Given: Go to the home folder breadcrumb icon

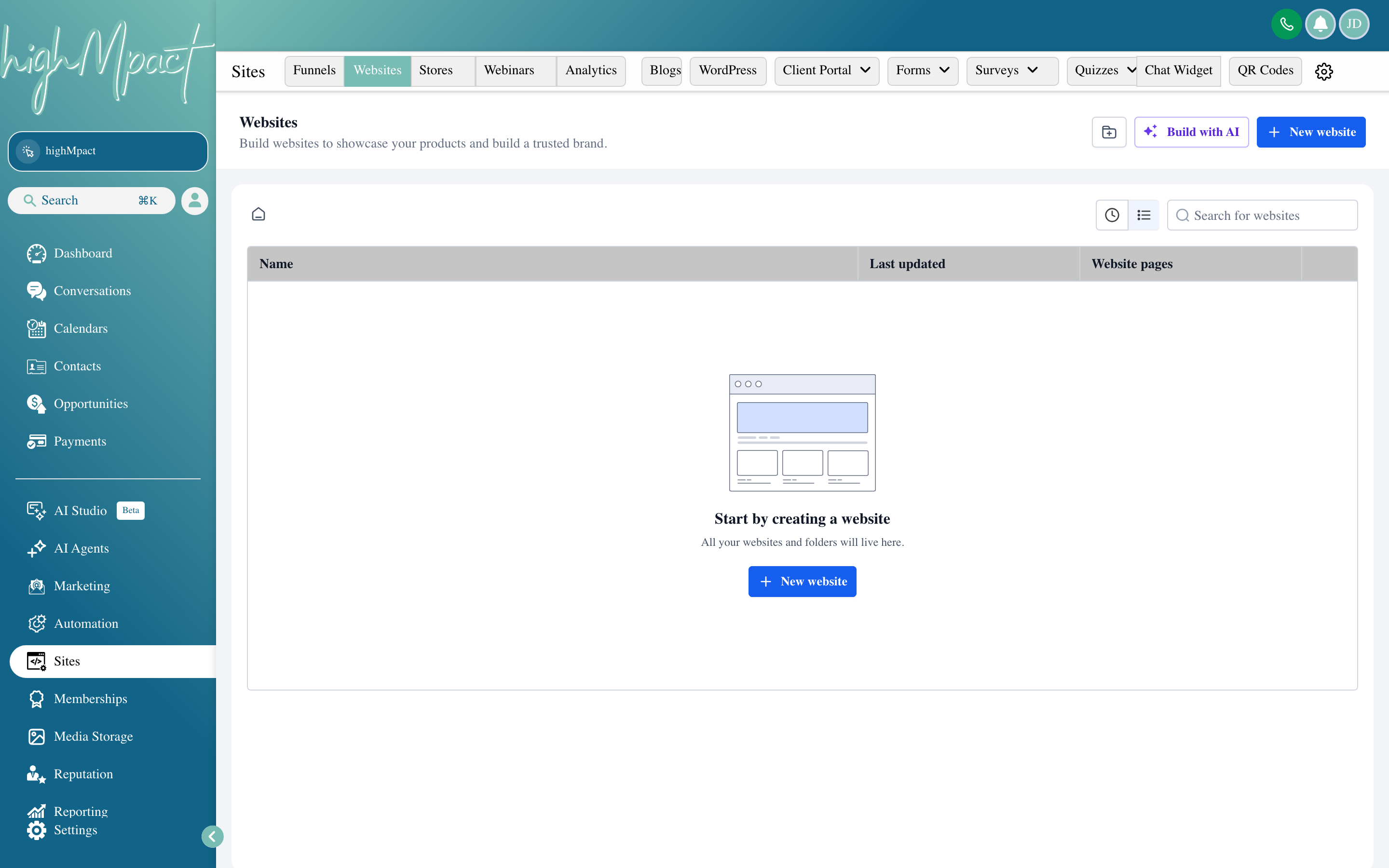Looking at the screenshot, I should pos(259,214).
